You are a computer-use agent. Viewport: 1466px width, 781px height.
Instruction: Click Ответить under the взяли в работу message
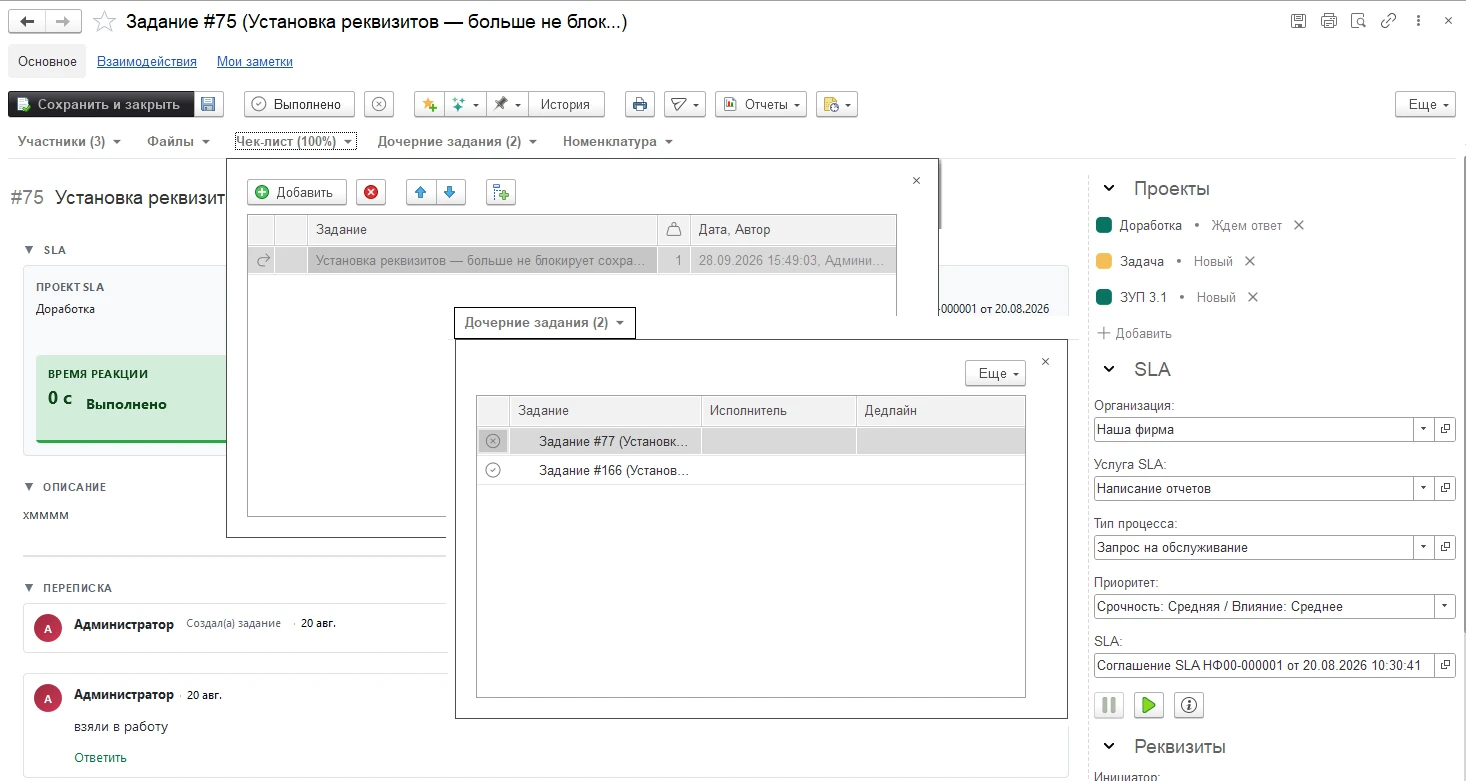[x=100, y=757]
